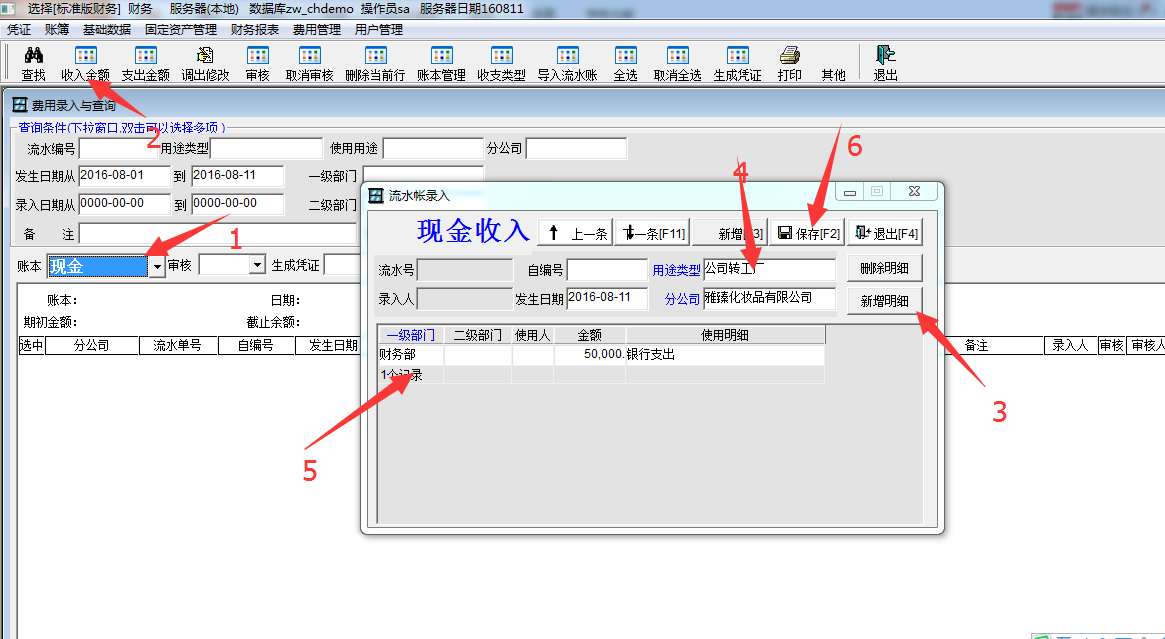This screenshot has width=1165, height=639.
Task: Go to previous record with 上一条 button
Action: tap(575, 233)
